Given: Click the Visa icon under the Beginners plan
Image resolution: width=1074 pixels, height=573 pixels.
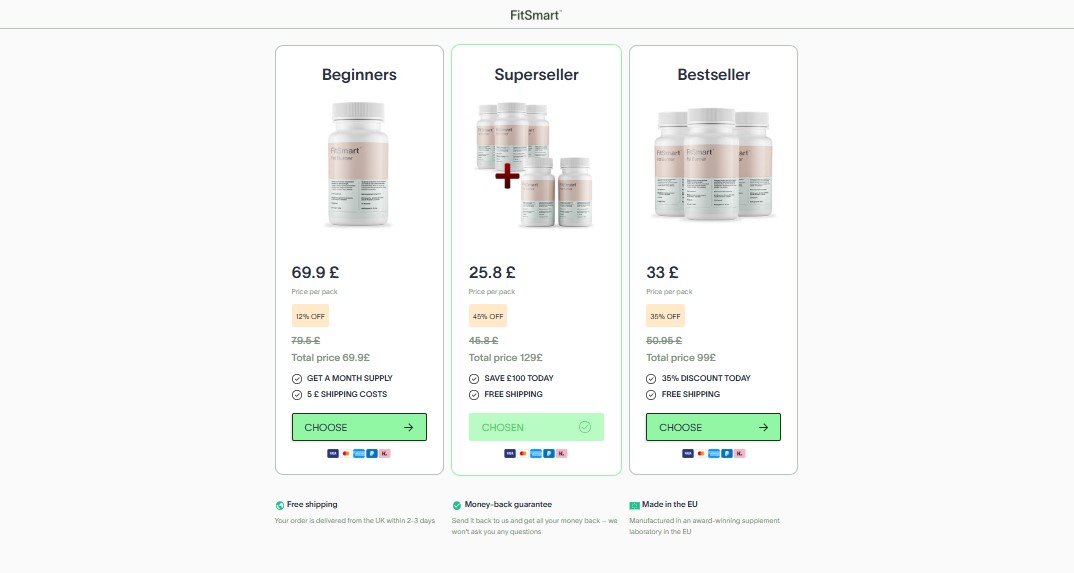Looking at the screenshot, I should [333, 453].
